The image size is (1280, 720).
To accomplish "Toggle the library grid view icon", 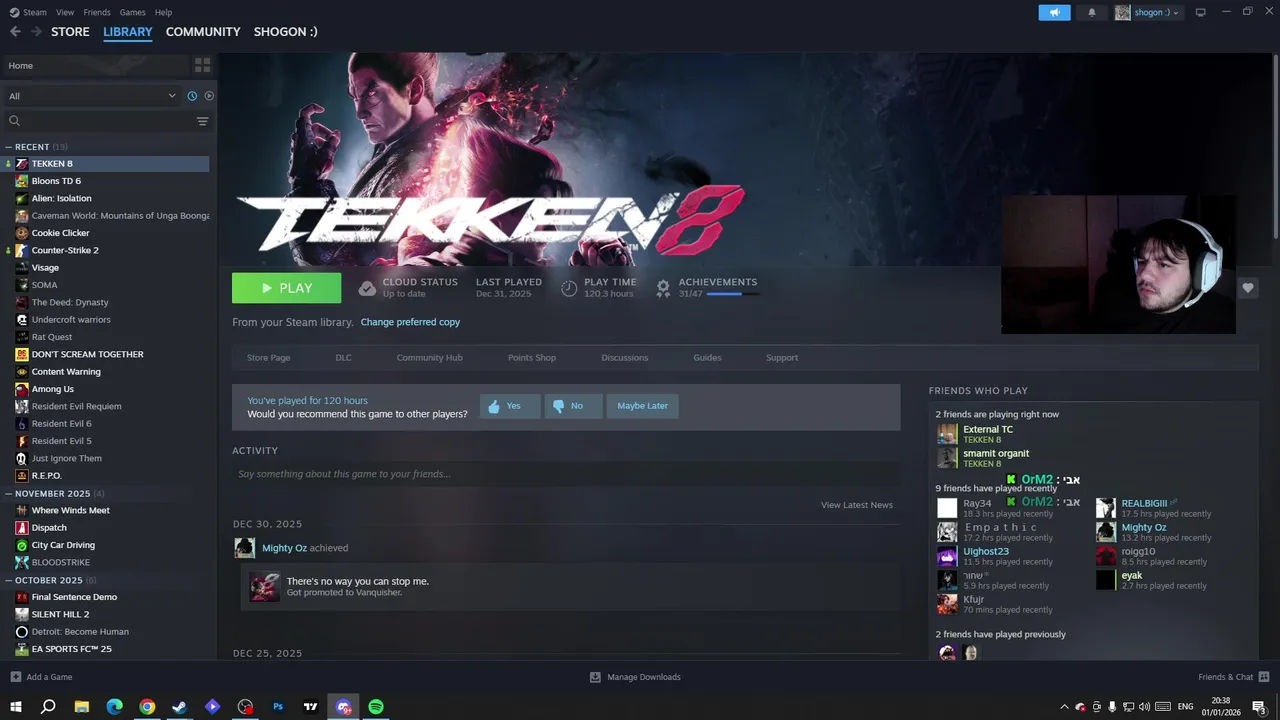I will pyautogui.click(x=202, y=65).
